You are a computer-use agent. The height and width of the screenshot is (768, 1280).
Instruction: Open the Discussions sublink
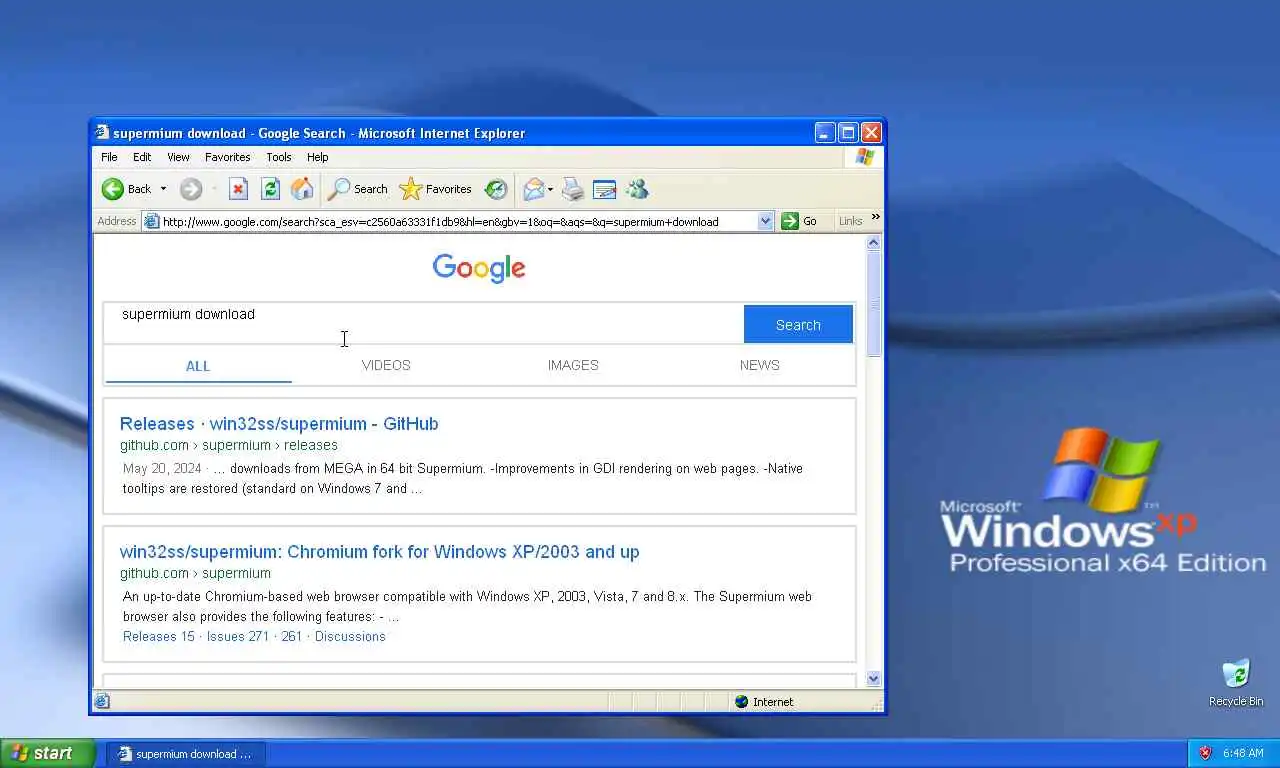350,636
